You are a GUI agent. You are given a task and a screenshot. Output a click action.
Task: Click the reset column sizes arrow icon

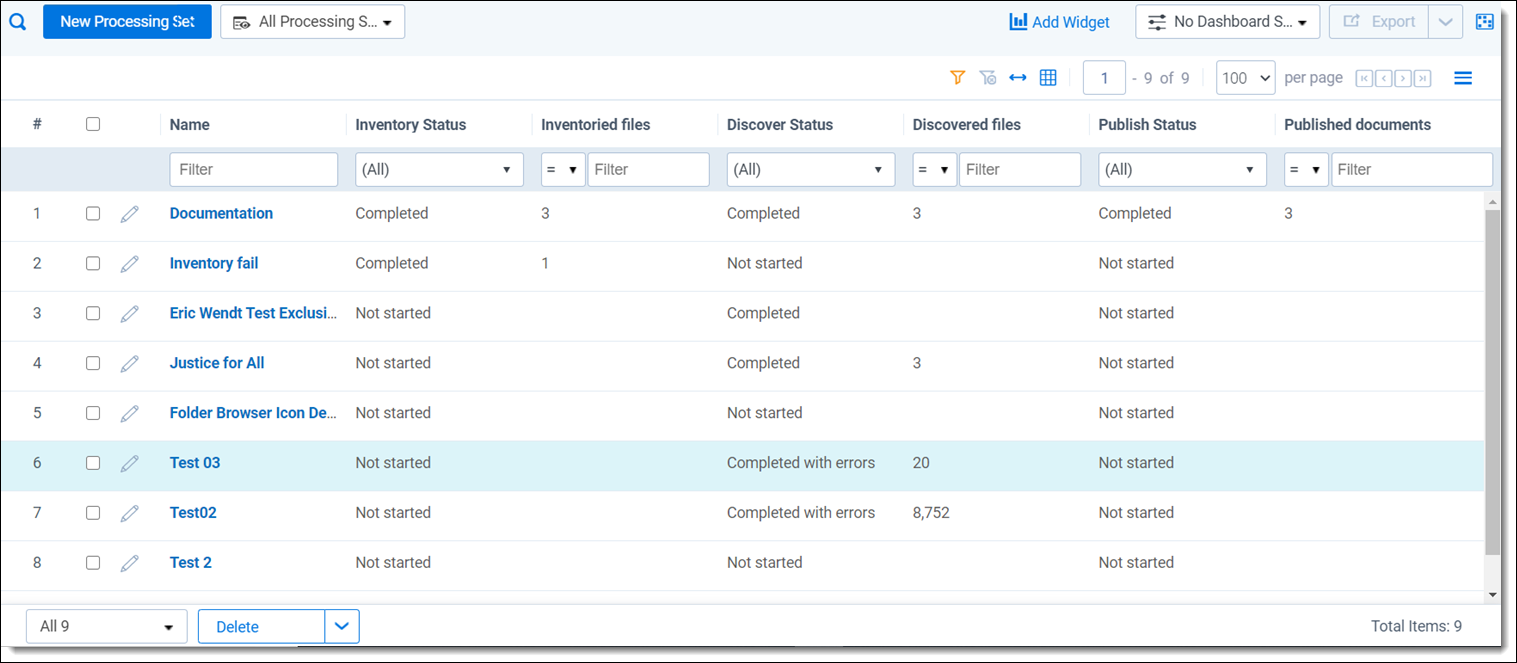tap(1017, 78)
